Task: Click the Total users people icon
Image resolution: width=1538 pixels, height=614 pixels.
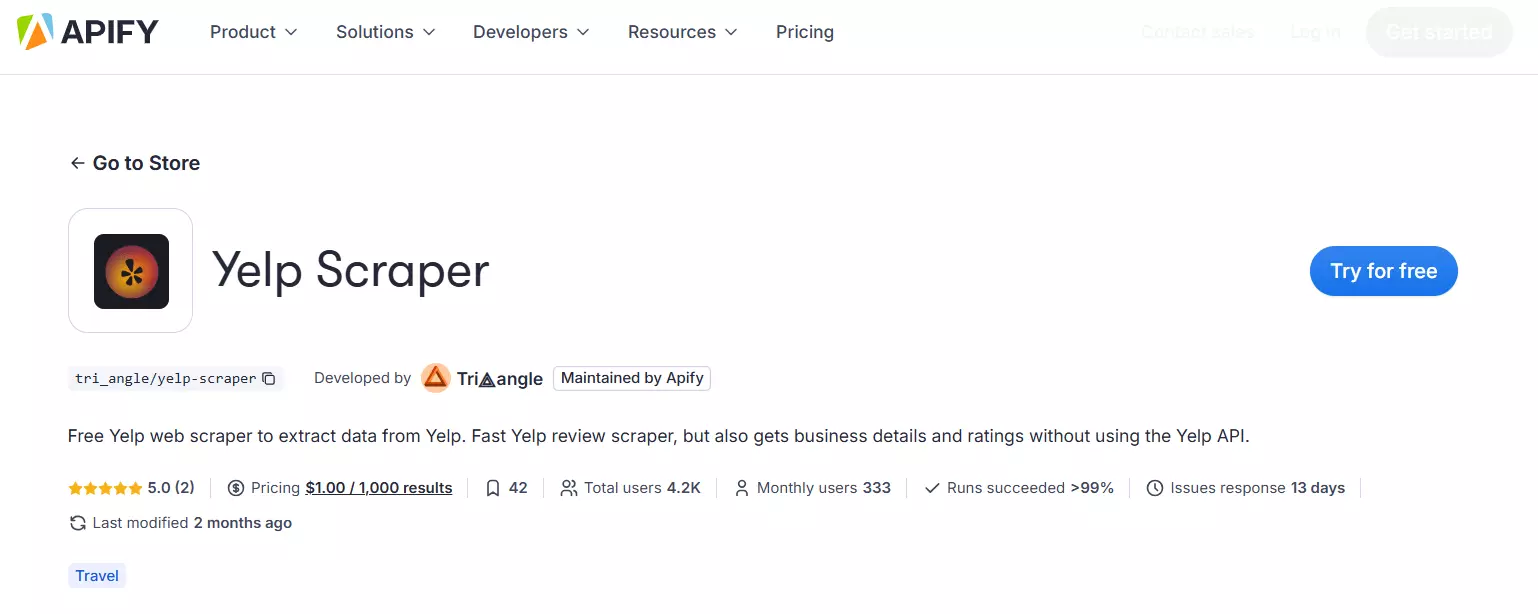Action: click(569, 488)
